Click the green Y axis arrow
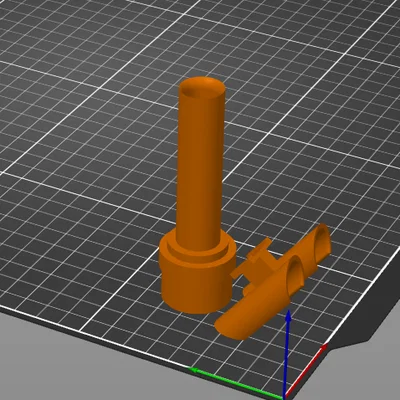 click(x=235, y=383)
